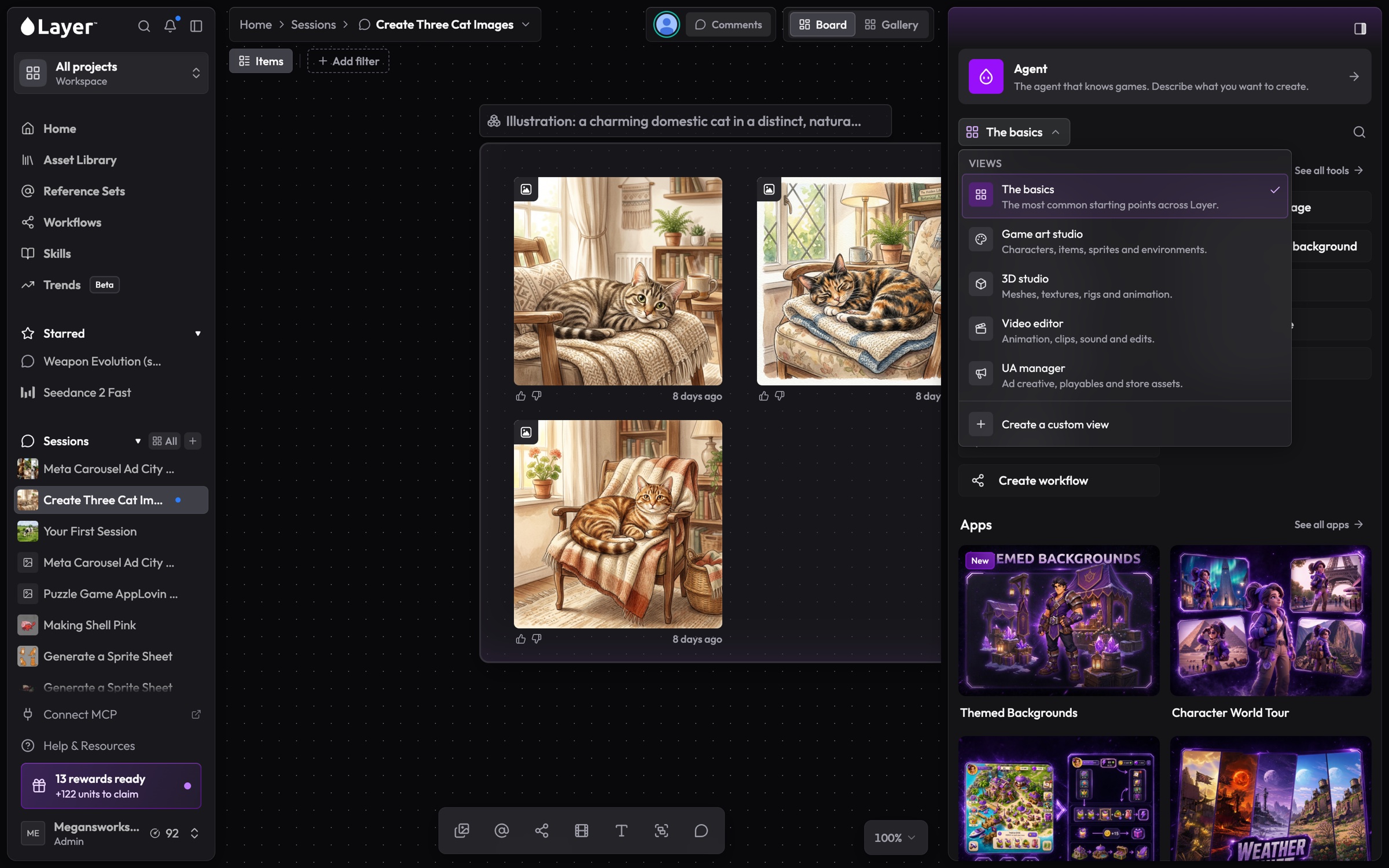Click the frame tool in bottom toolbar

582,831
